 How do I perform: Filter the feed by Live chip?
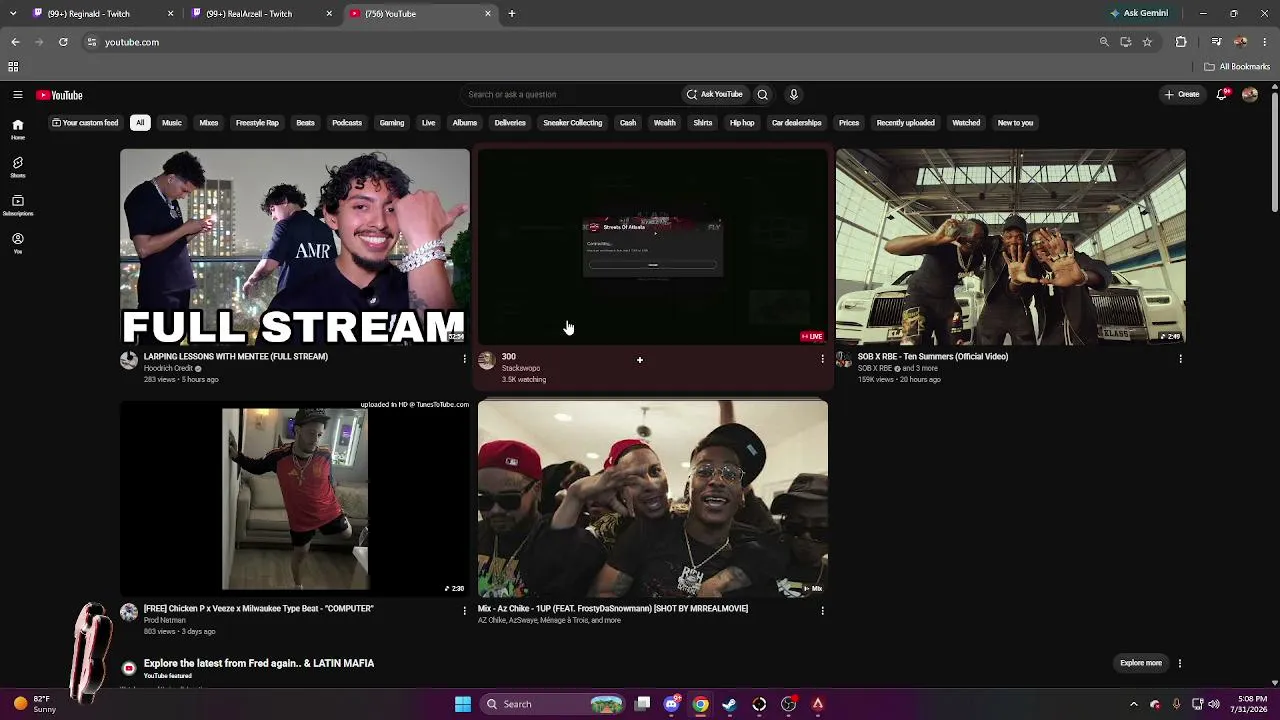(x=428, y=123)
